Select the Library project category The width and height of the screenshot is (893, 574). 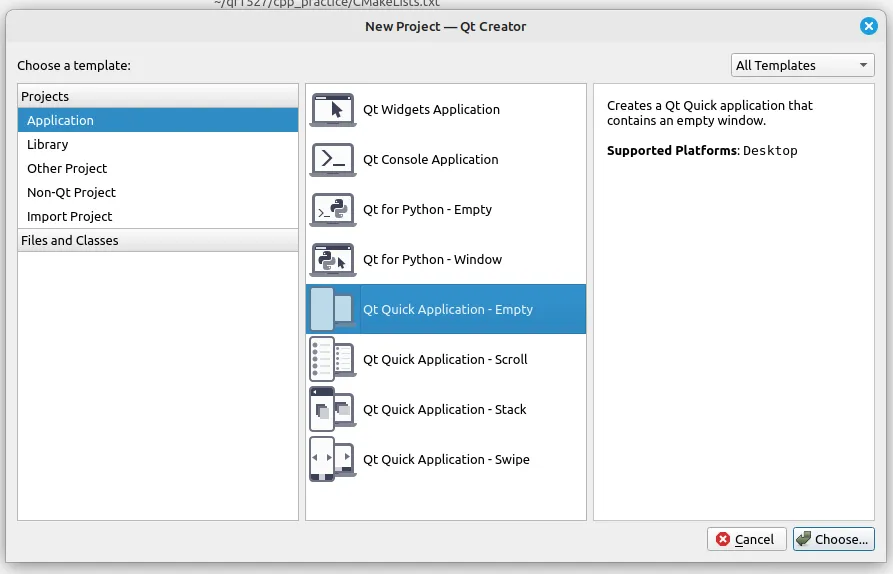click(x=158, y=144)
